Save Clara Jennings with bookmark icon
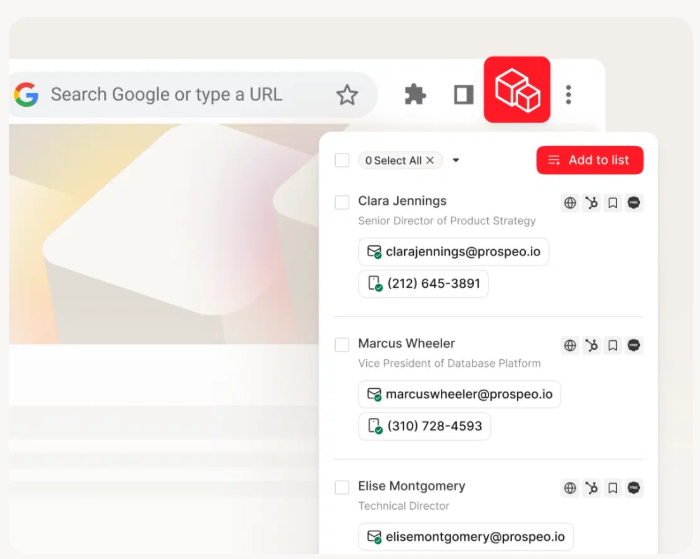This screenshot has height=559, width=700. pyautogui.click(x=613, y=203)
